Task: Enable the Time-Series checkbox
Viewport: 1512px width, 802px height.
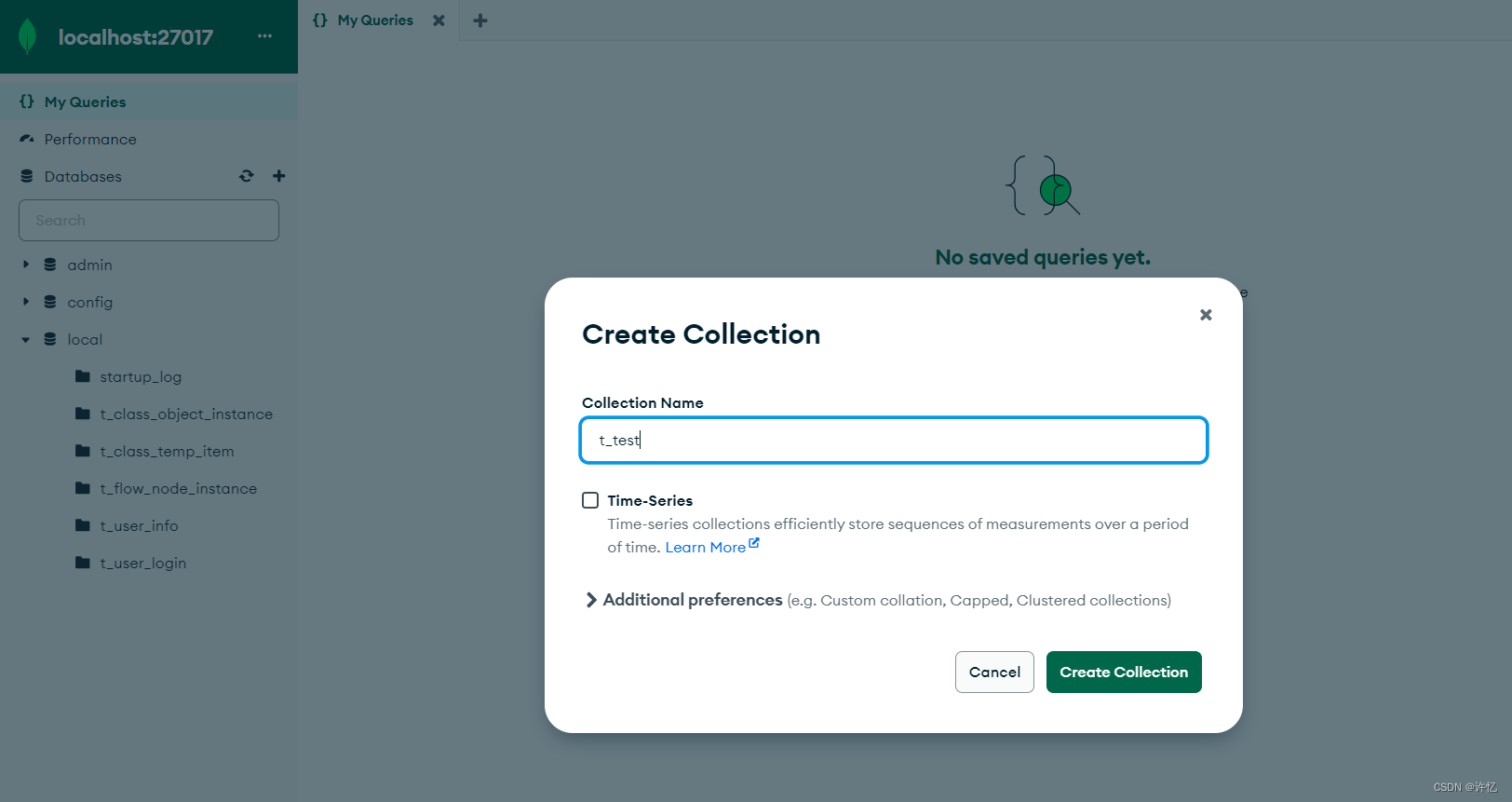Action: point(590,500)
